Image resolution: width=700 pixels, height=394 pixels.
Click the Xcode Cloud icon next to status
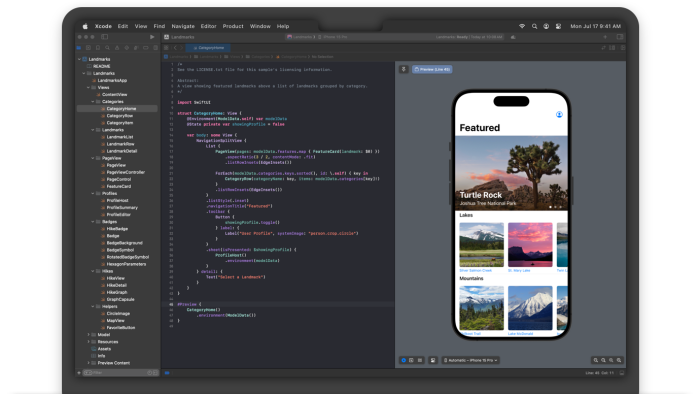(x=513, y=37)
